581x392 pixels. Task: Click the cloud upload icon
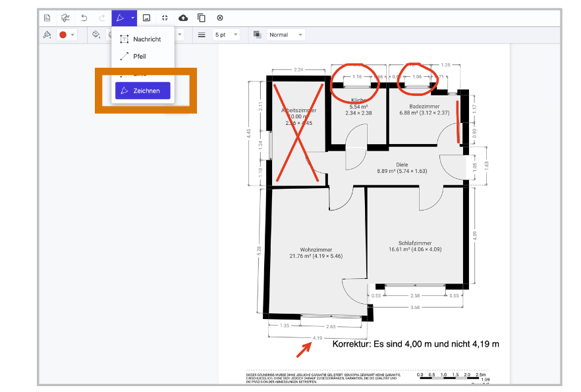coord(183,18)
